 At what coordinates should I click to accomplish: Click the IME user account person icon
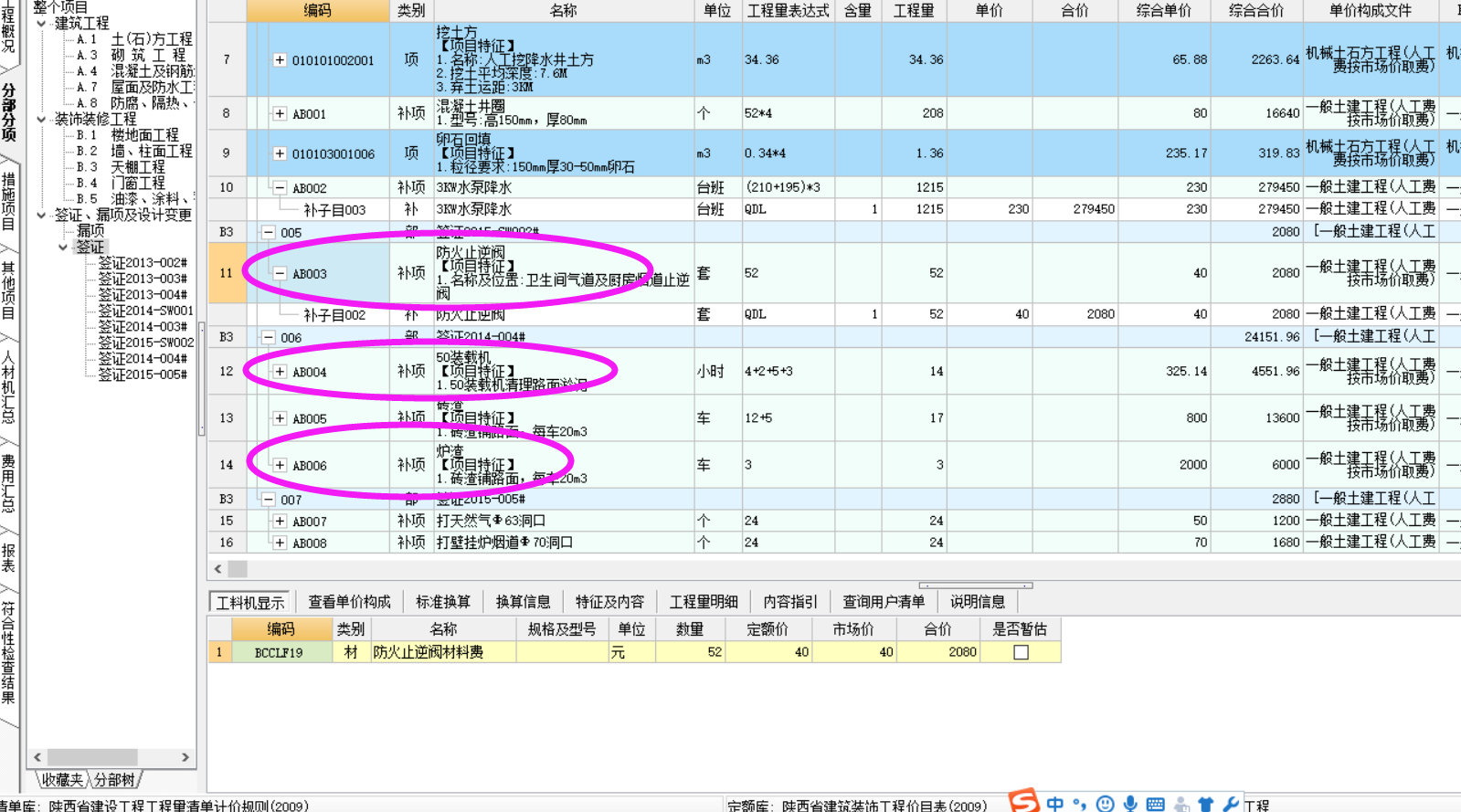1181,805
